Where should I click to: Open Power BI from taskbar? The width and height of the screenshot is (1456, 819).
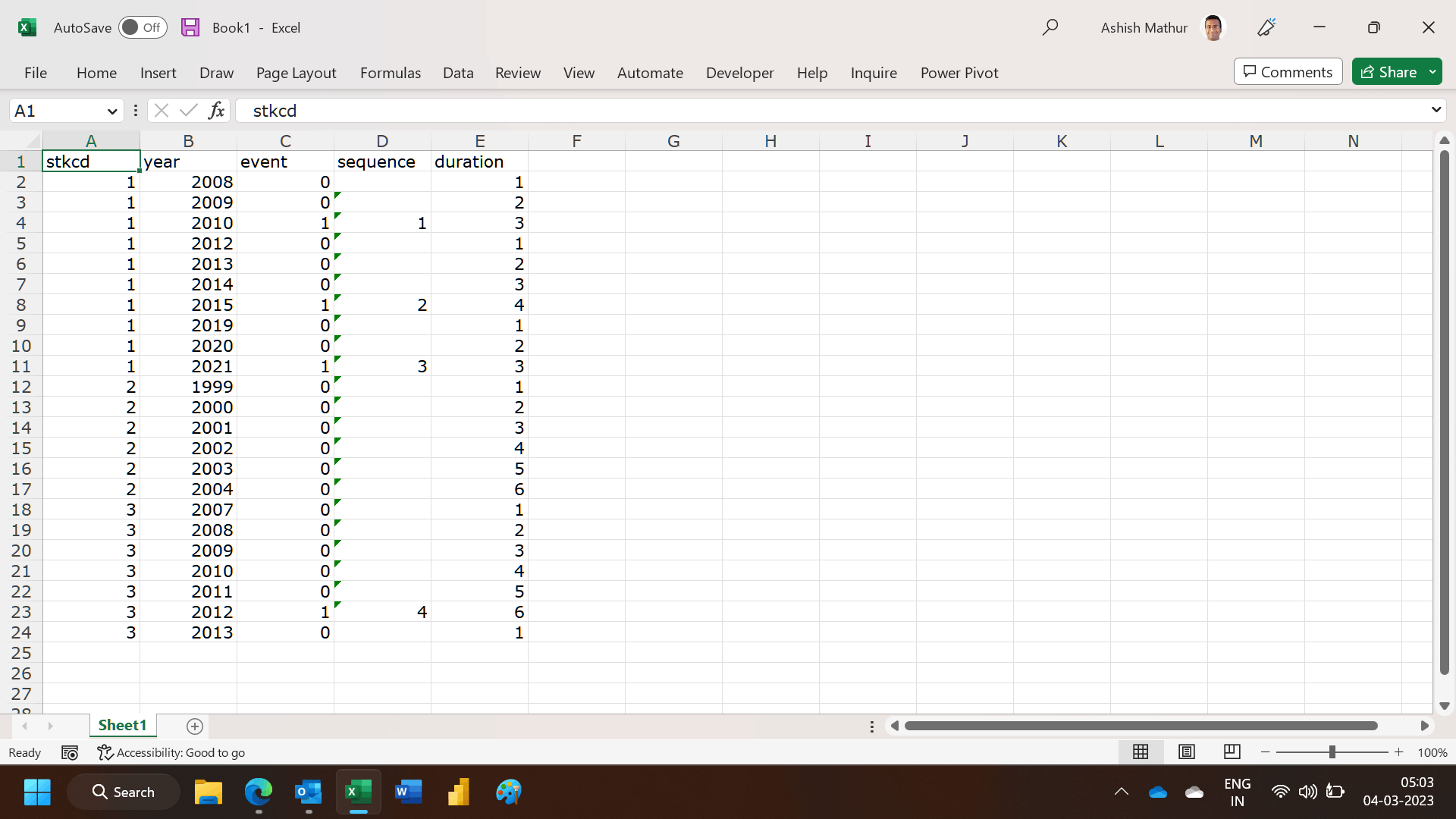point(459,792)
